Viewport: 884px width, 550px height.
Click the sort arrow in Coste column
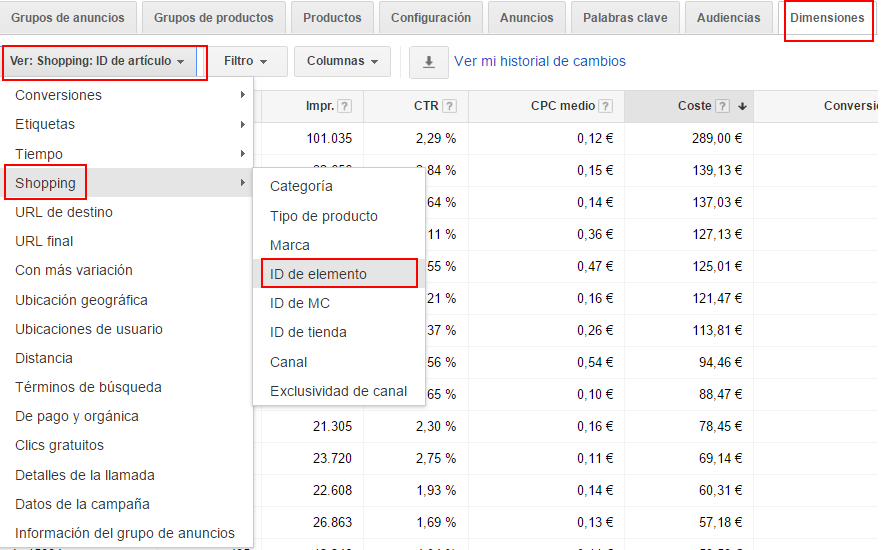click(743, 106)
